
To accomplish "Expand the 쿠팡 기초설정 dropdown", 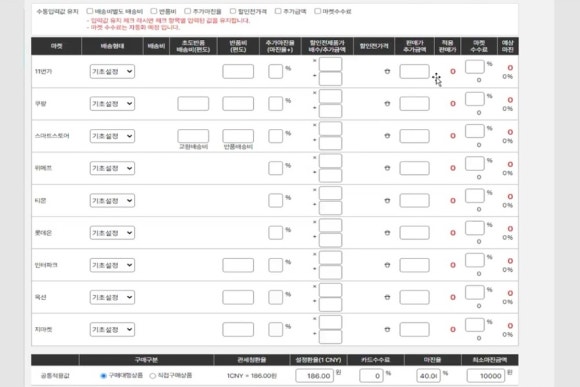I will [112, 104].
